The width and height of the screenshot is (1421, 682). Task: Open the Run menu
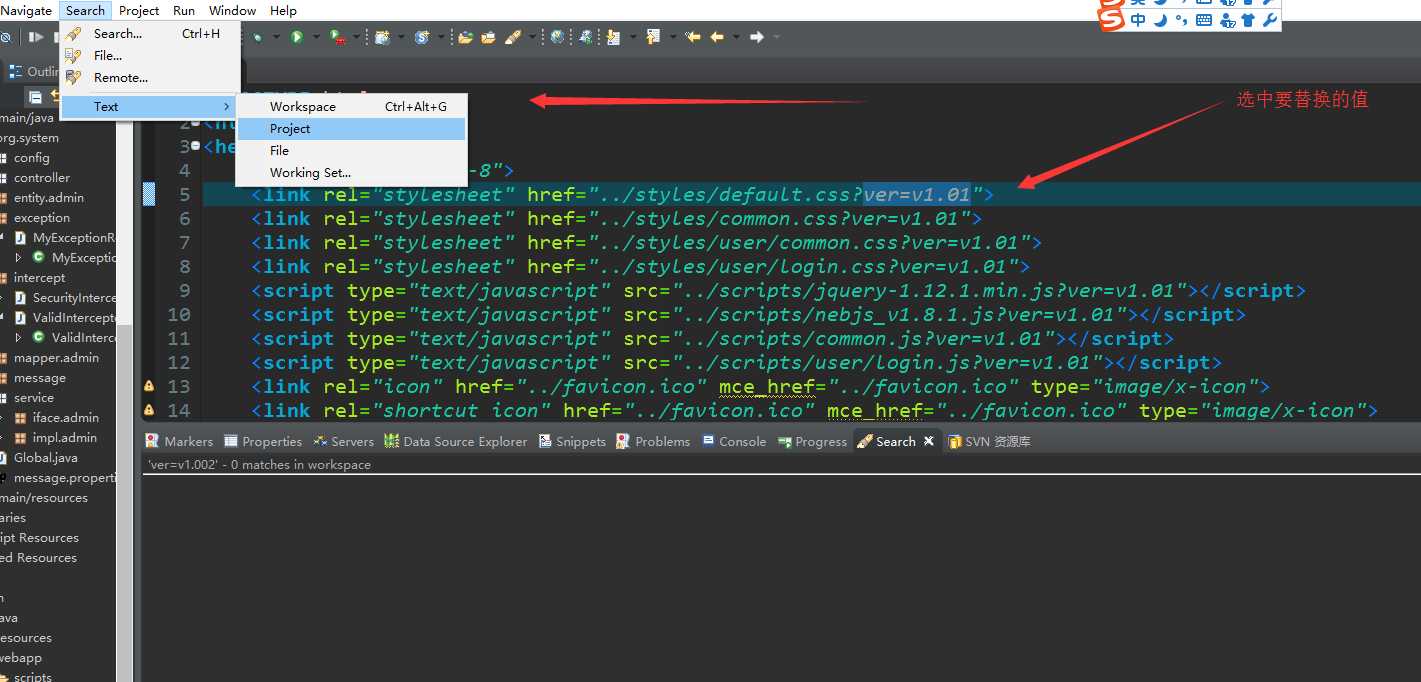pyautogui.click(x=184, y=10)
